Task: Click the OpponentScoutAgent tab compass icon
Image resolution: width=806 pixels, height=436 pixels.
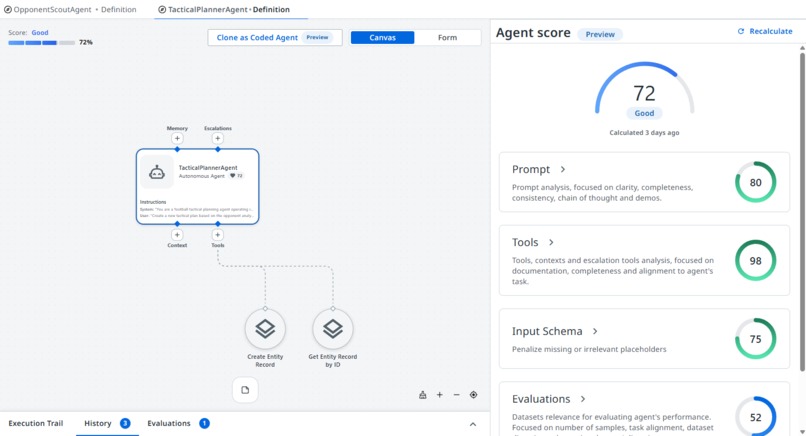Action: (8, 9)
